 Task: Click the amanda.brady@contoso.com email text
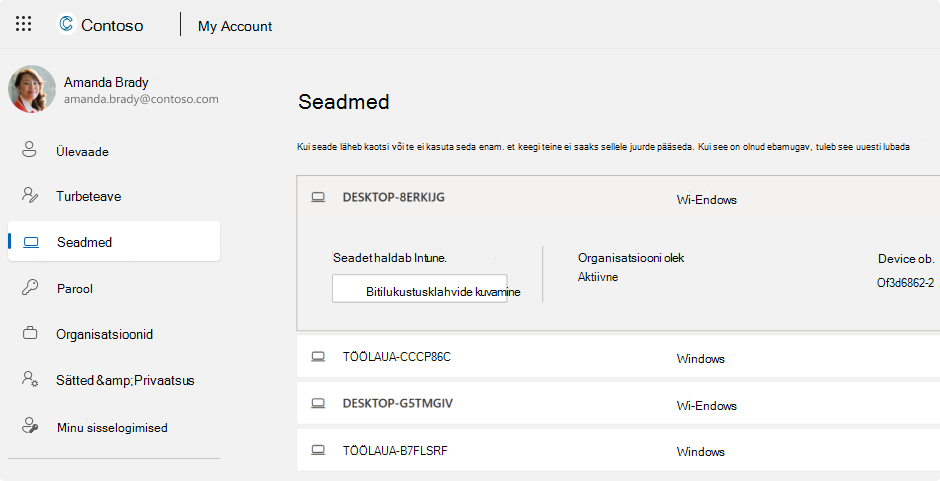click(141, 99)
